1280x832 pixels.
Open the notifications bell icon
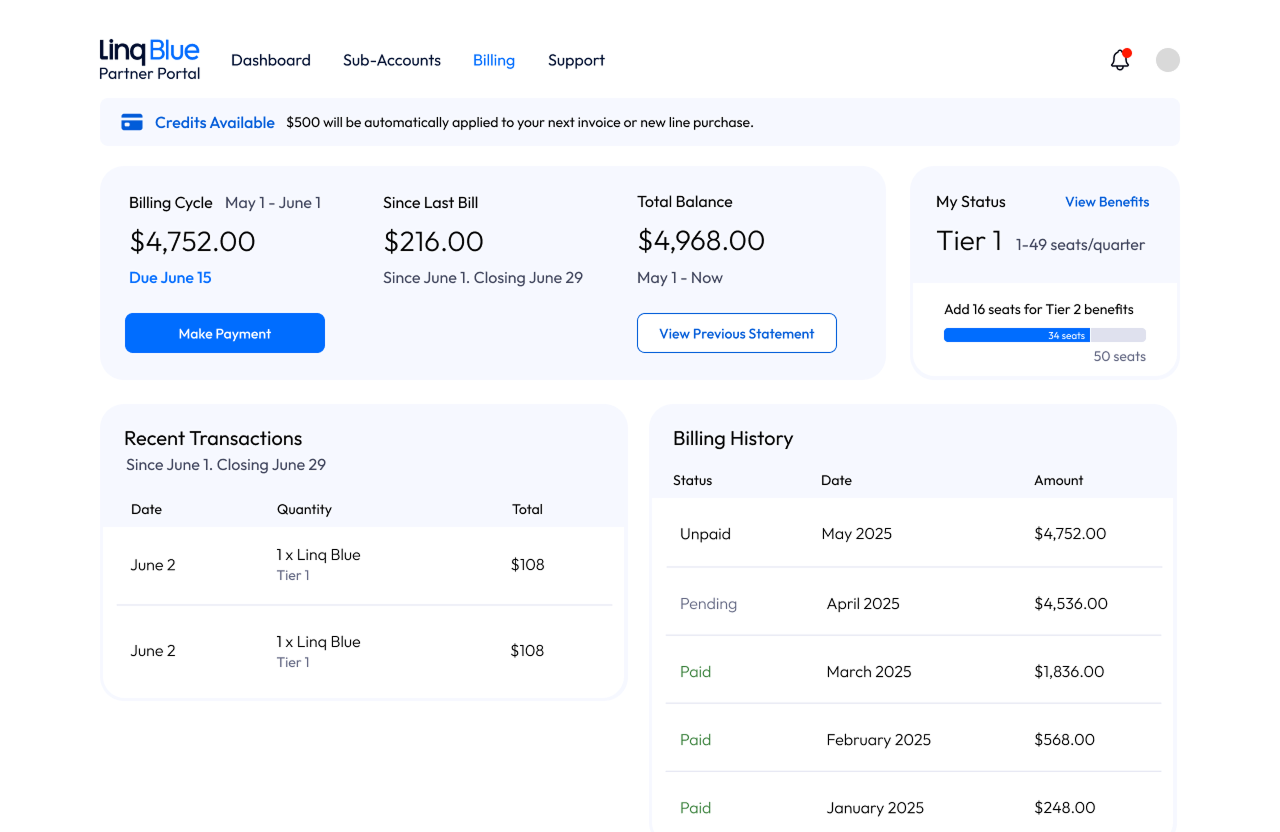[1120, 60]
